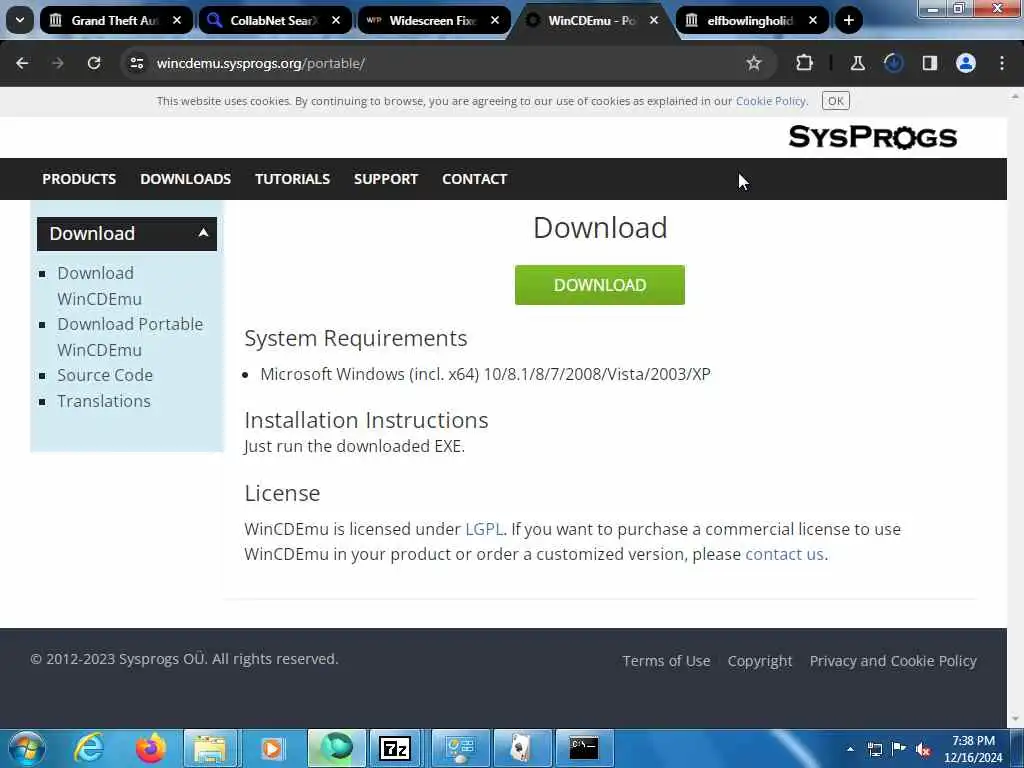
Task: Open Privacy and Cookie Policy link
Action: (893, 661)
